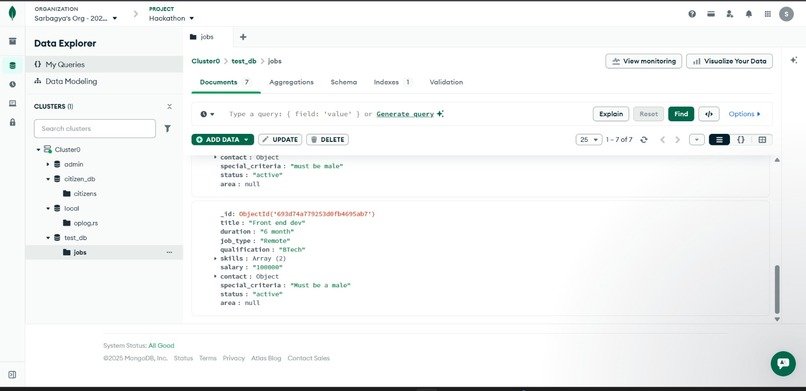Expand contact Object in Front end dev document
Screen dimensions: 806x391
coord(215,276)
